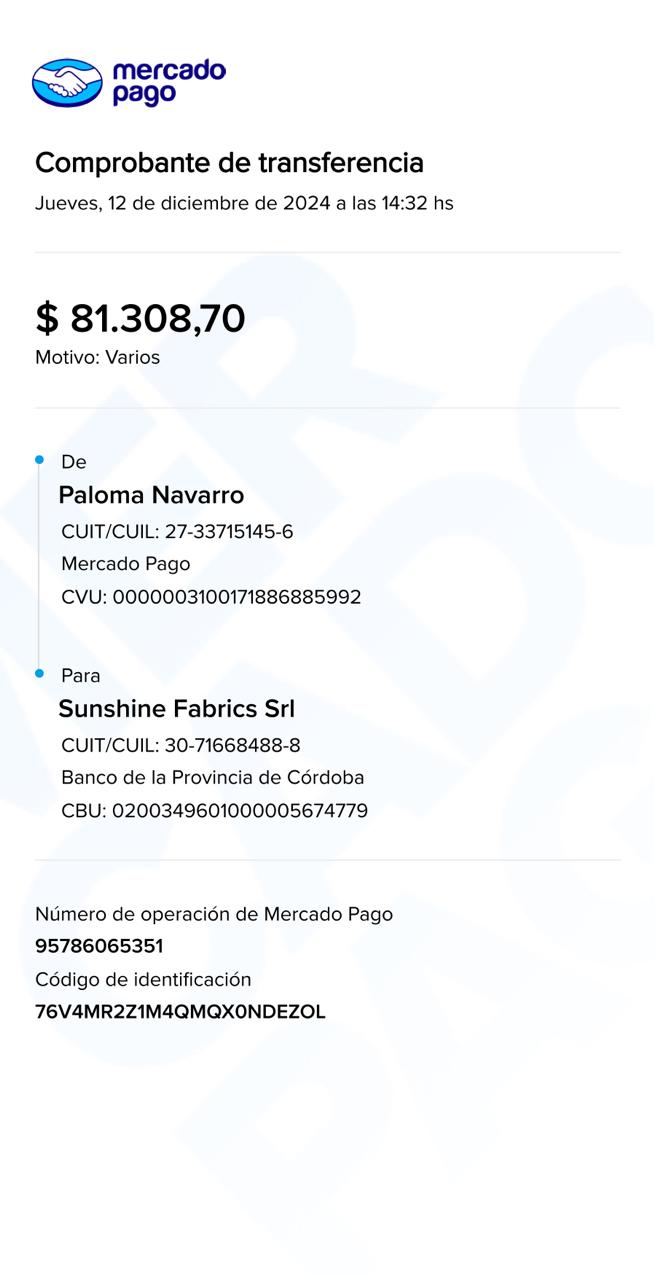Select the recipient CBU number
The width and height of the screenshot is (655, 1280).
point(240,811)
